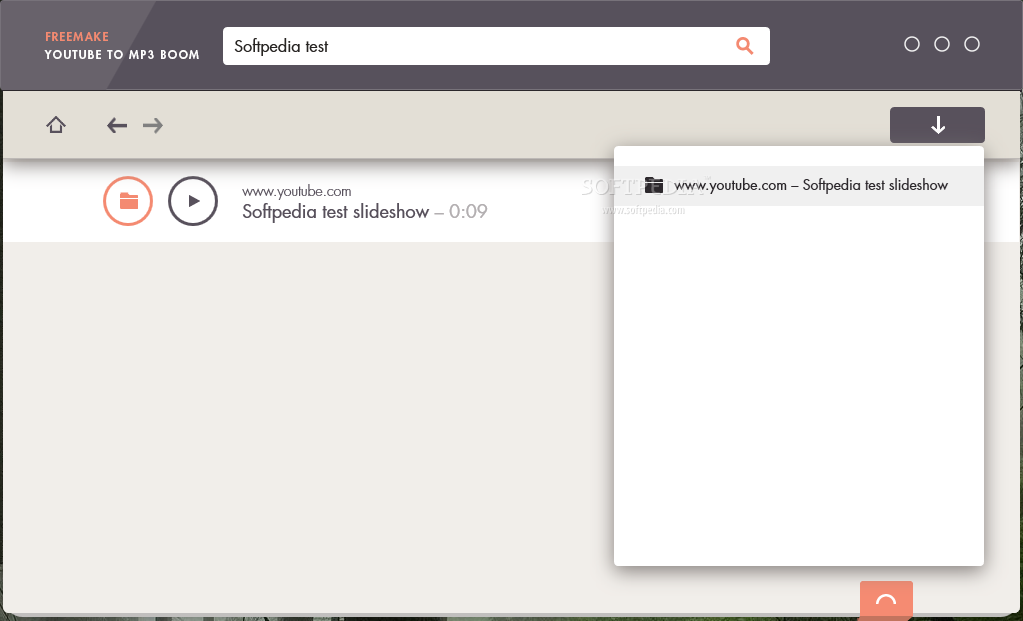Click the www.youtube.com source label in results
The width and height of the screenshot is (1023, 621).
297,191
